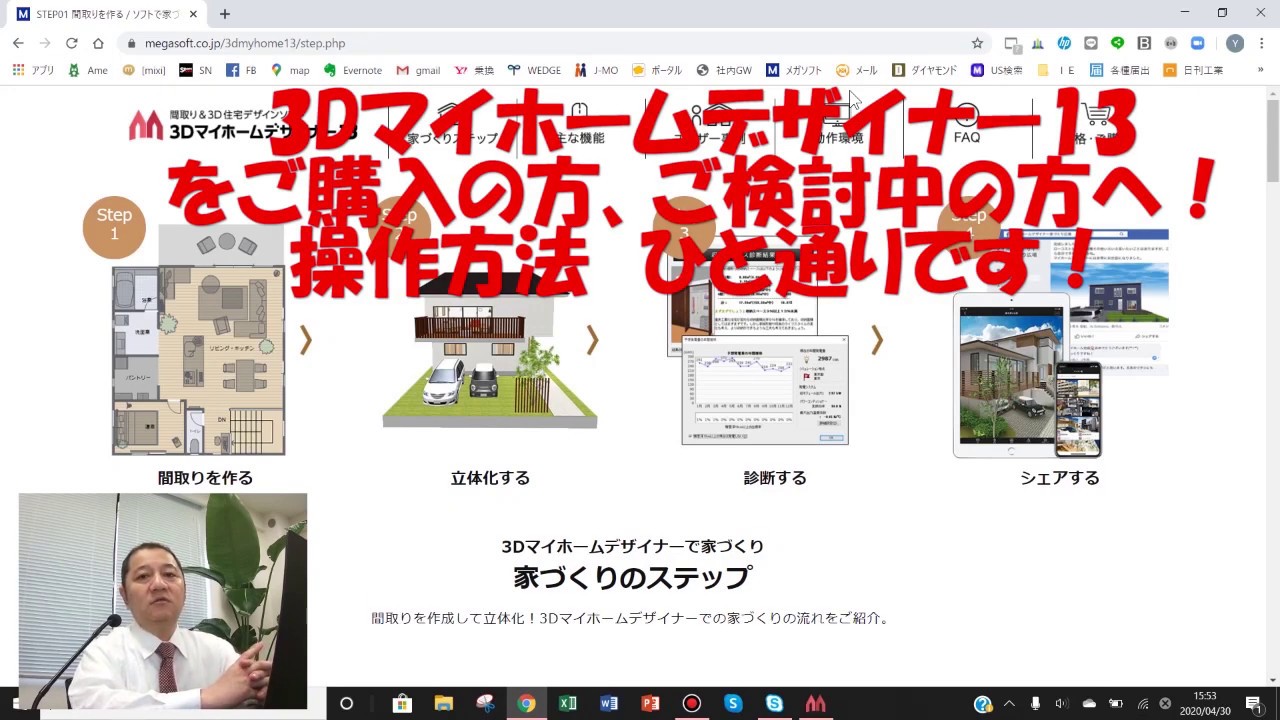
Task: Open the Evernote bookmark
Action: pos(352,70)
